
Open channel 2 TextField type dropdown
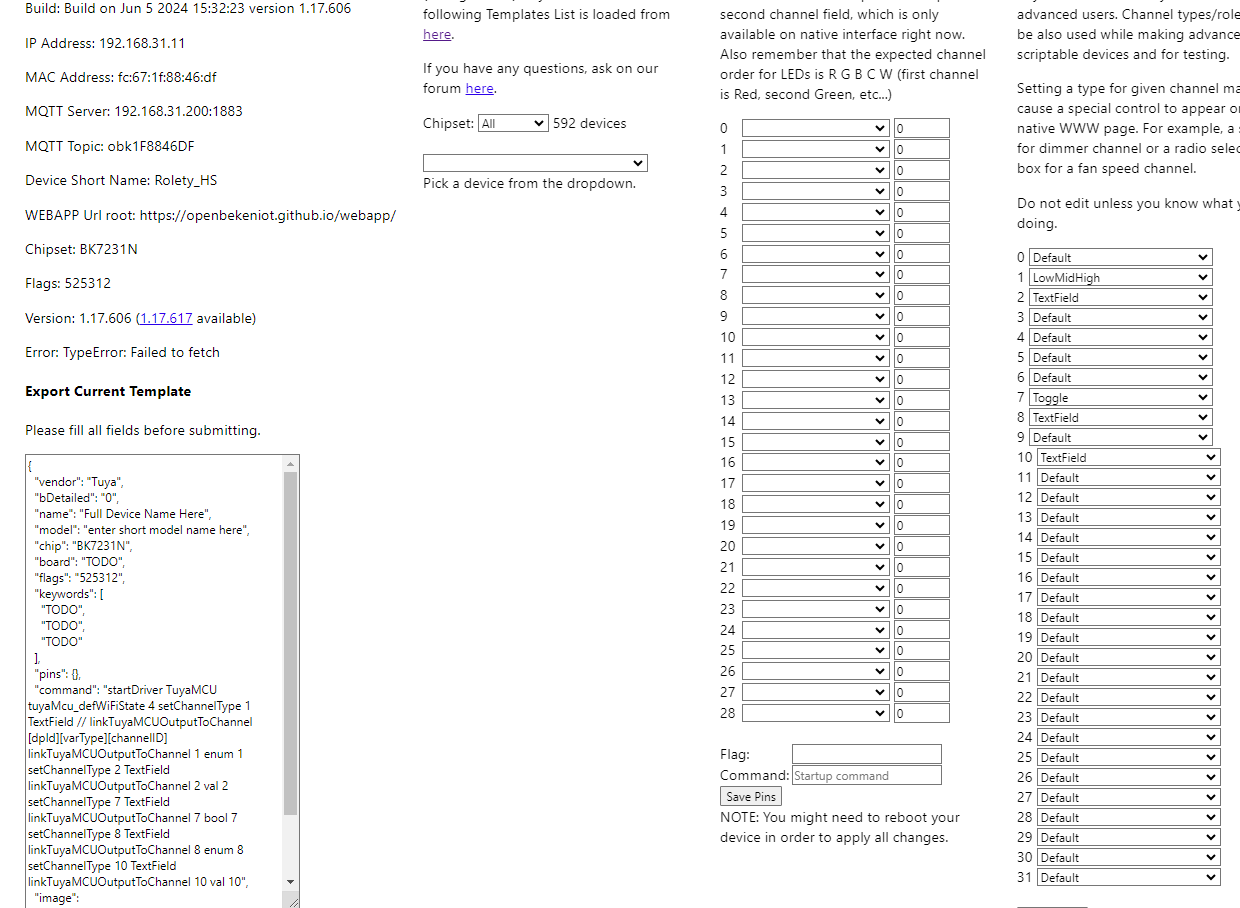(1121, 297)
